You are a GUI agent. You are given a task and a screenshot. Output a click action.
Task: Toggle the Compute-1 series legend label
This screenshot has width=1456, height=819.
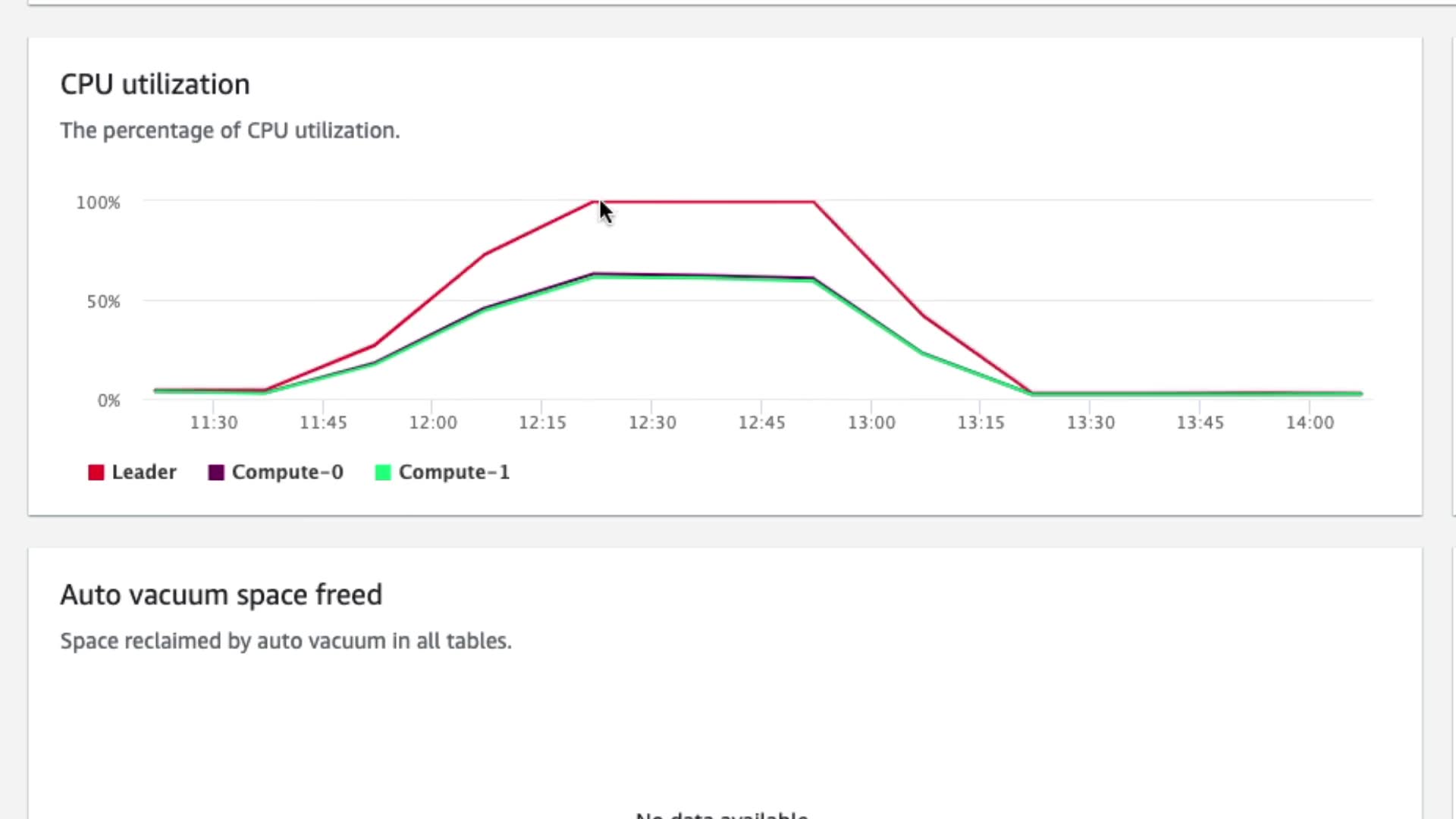coord(453,472)
